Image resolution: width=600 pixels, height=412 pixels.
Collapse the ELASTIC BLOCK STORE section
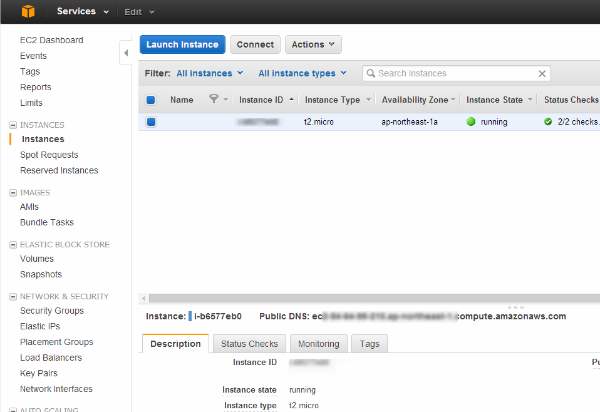13,244
